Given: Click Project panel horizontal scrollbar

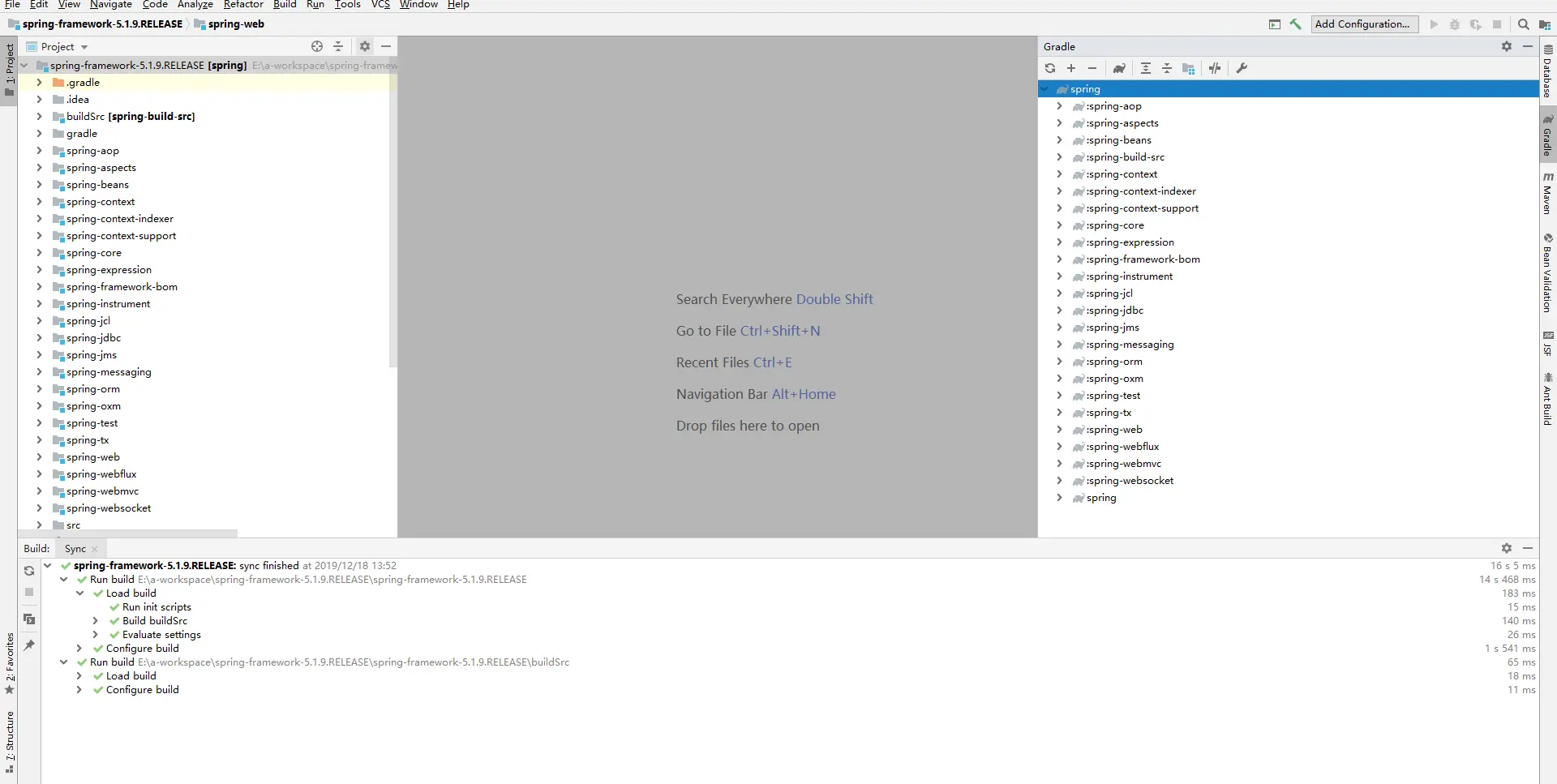Looking at the screenshot, I should point(128,533).
